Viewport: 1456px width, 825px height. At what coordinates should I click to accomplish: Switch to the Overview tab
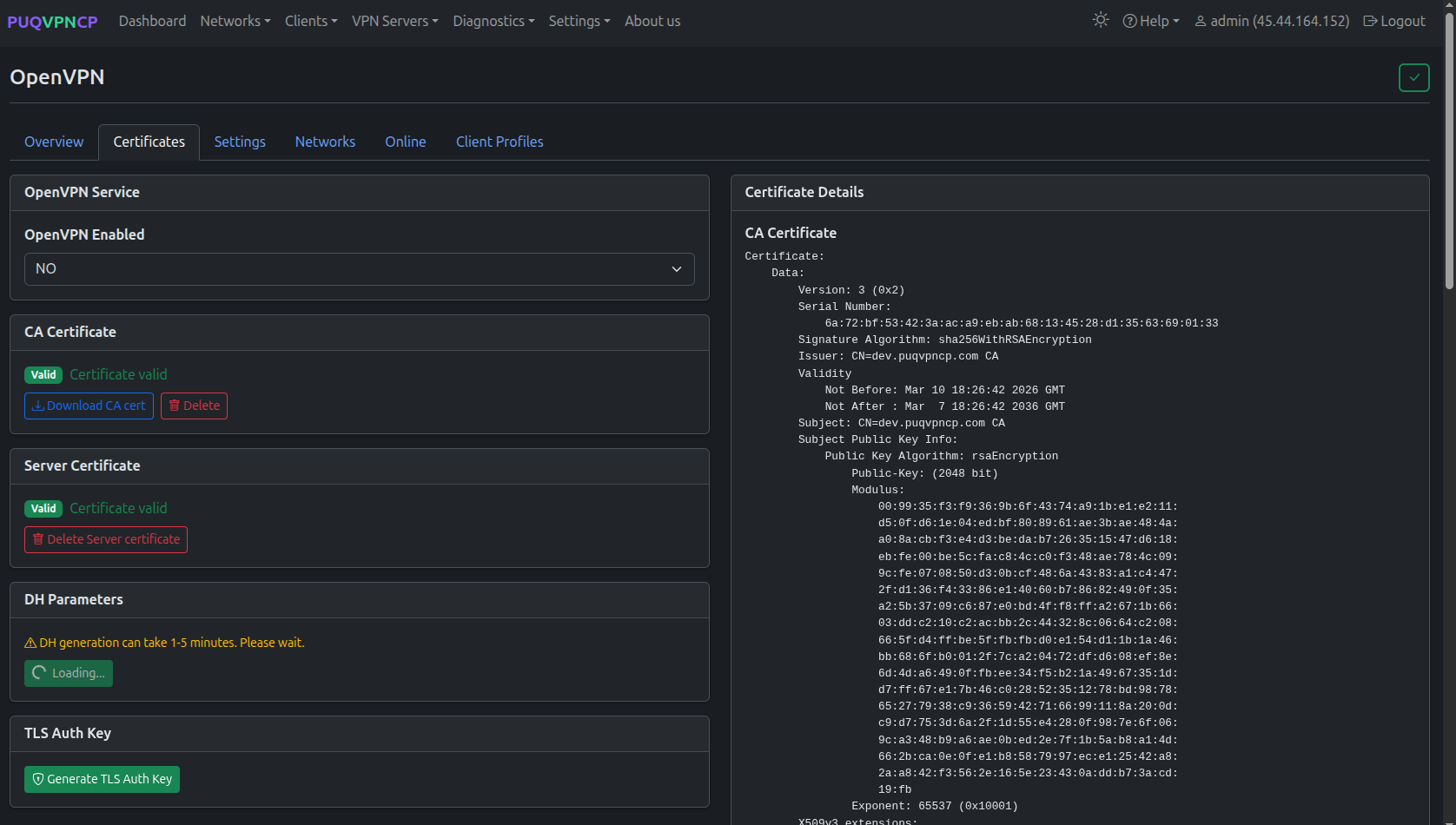[54, 142]
